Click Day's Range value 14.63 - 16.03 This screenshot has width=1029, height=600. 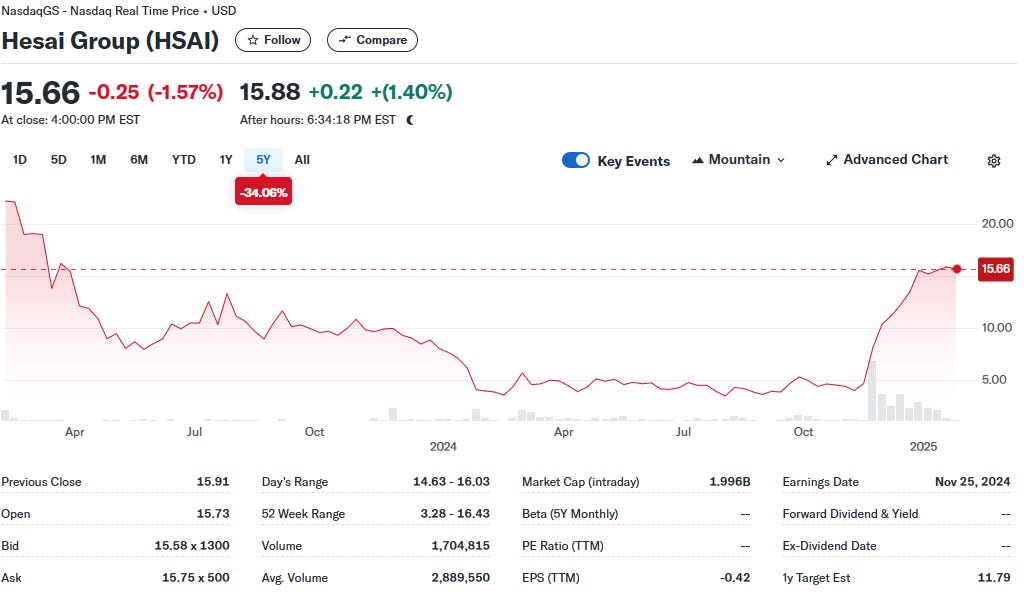[452, 482]
